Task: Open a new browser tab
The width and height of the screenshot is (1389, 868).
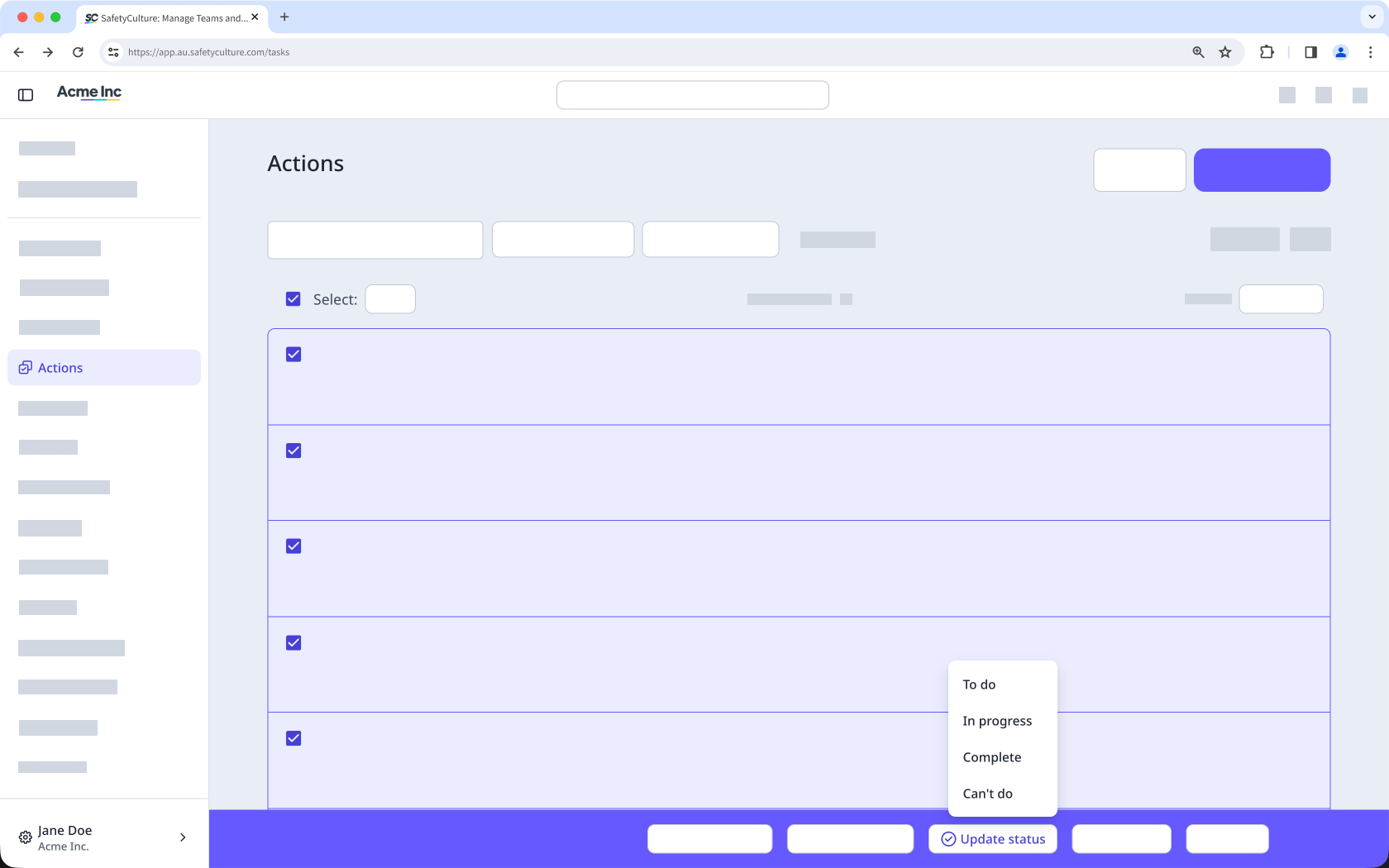Action: (284, 17)
